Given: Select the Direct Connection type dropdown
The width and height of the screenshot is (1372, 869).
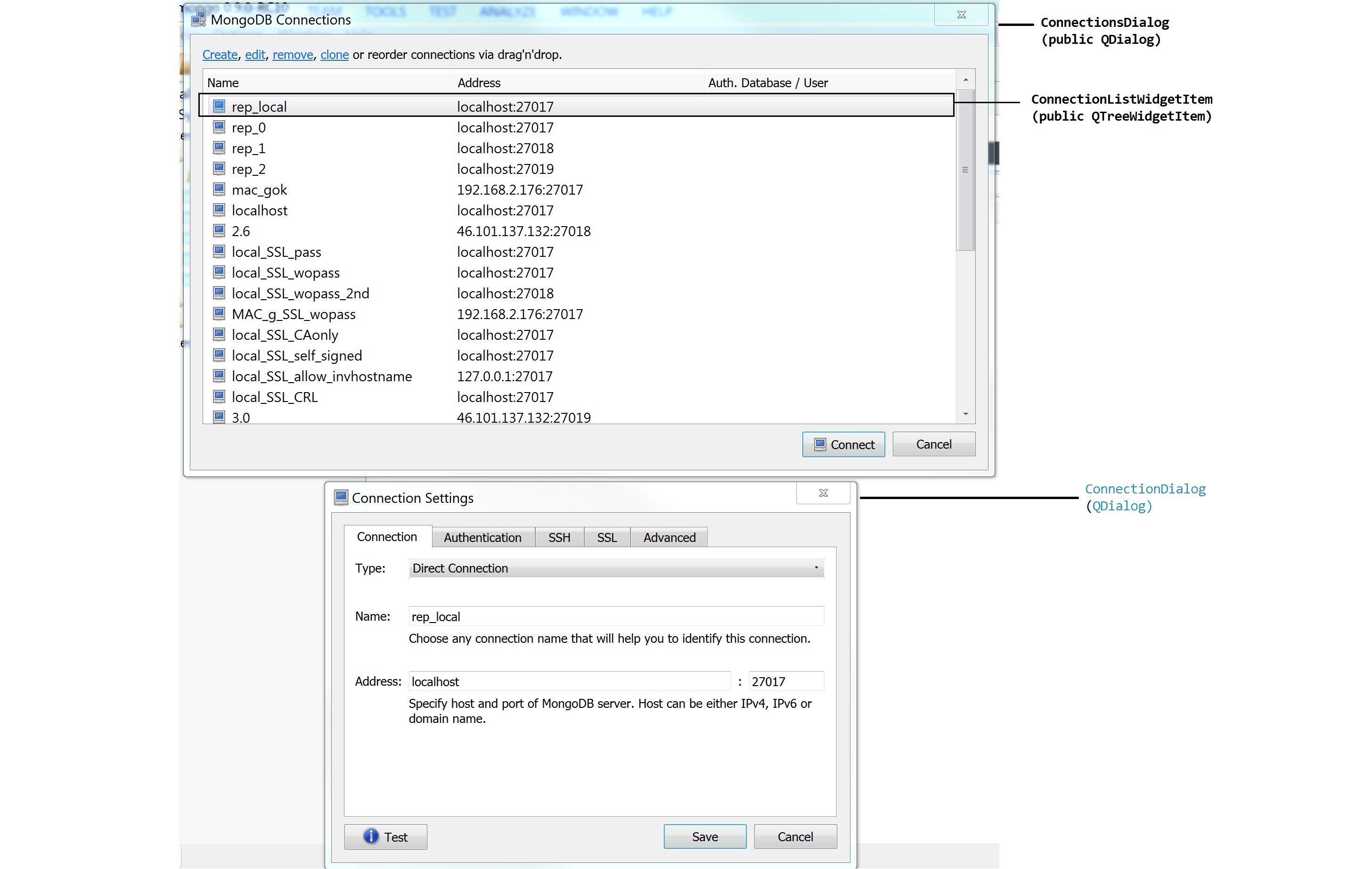Looking at the screenshot, I should pyautogui.click(x=615, y=568).
